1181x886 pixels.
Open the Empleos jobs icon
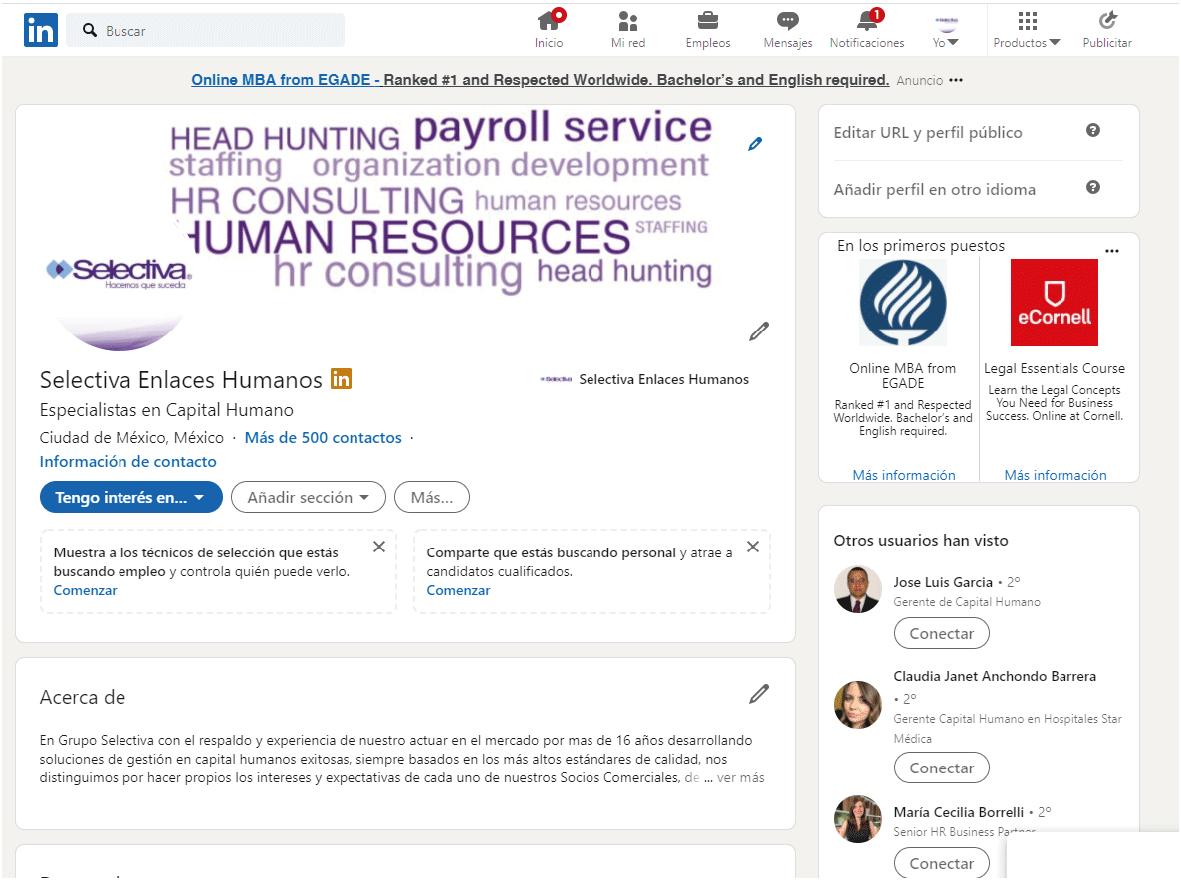(707, 20)
